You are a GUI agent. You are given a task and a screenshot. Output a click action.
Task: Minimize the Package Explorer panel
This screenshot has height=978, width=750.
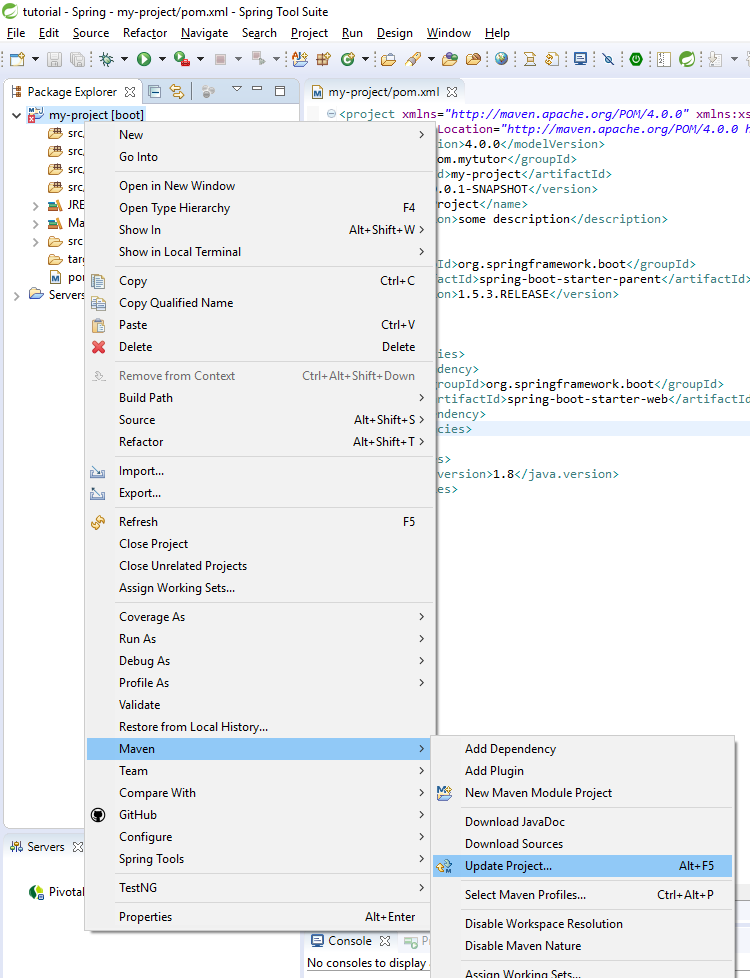(257, 89)
